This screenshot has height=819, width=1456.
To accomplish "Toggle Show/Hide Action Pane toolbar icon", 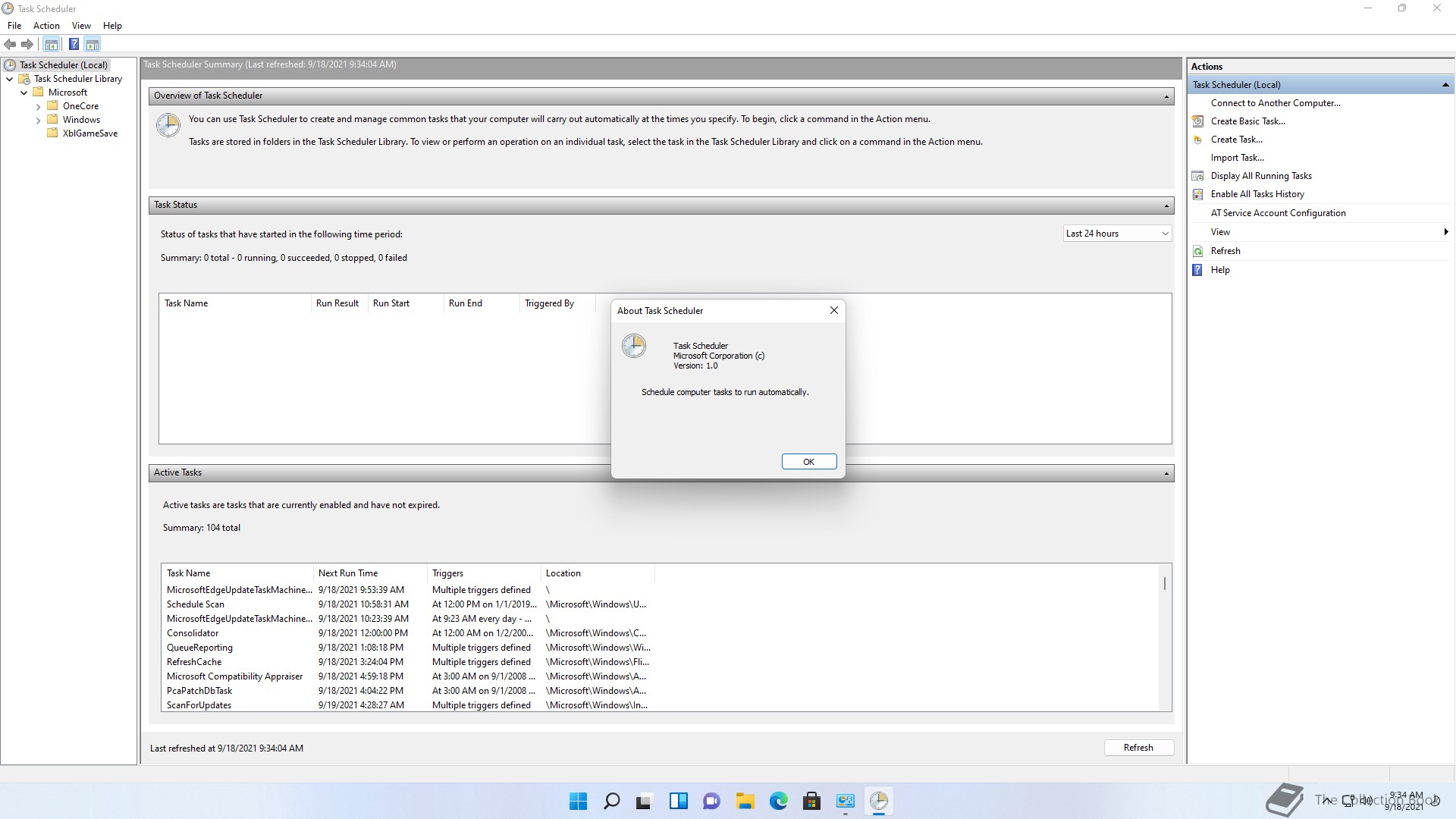I will [x=93, y=44].
